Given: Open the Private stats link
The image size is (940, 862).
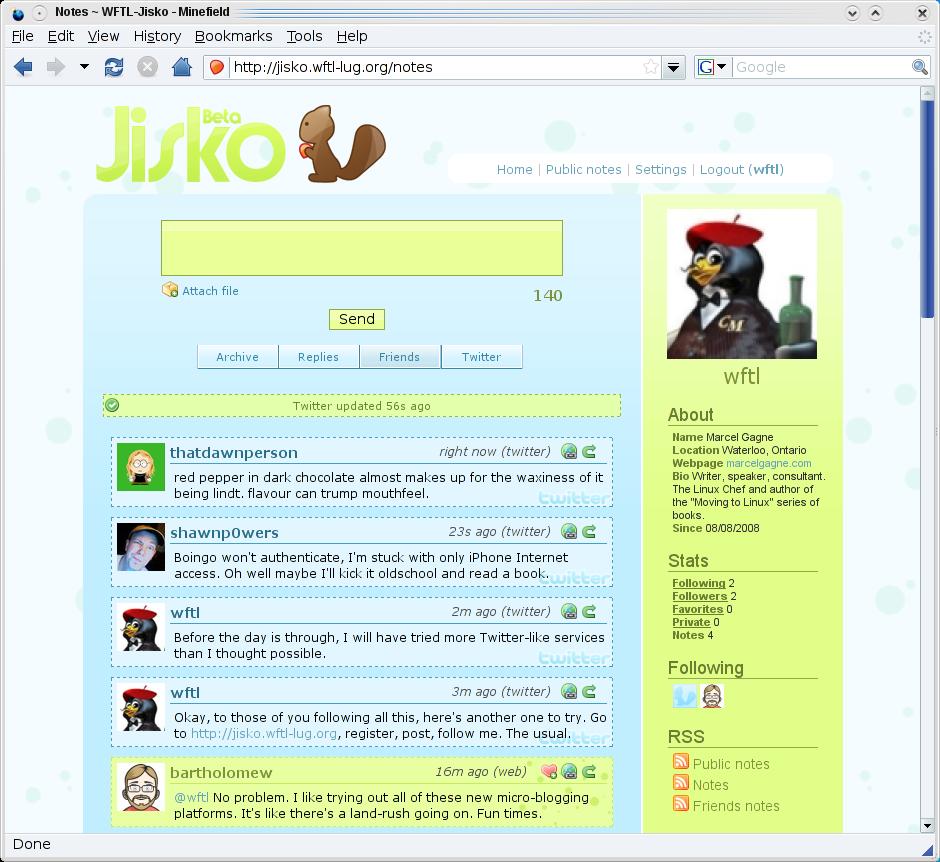Looking at the screenshot, I should [x=691, y=622].
